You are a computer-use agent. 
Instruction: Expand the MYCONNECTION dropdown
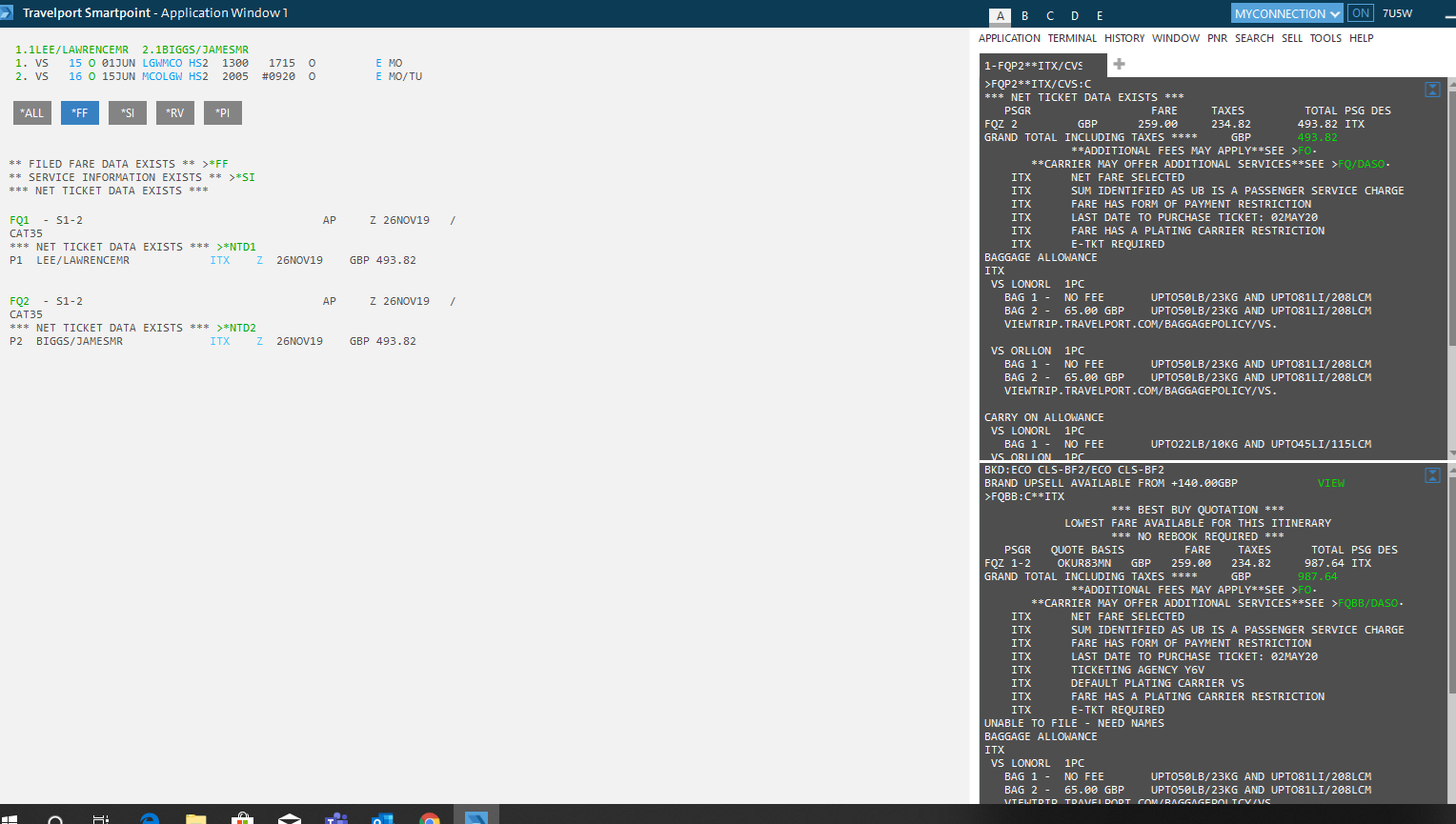(x=1287, y=13)
